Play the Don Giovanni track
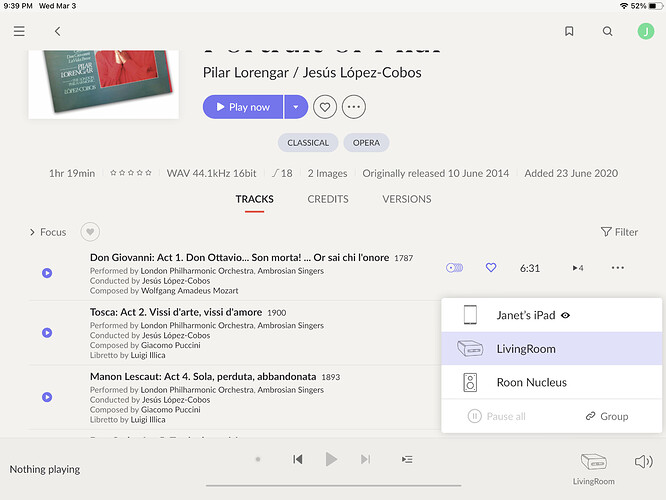The width and height of the screenshot is (666, 500). 47,273
